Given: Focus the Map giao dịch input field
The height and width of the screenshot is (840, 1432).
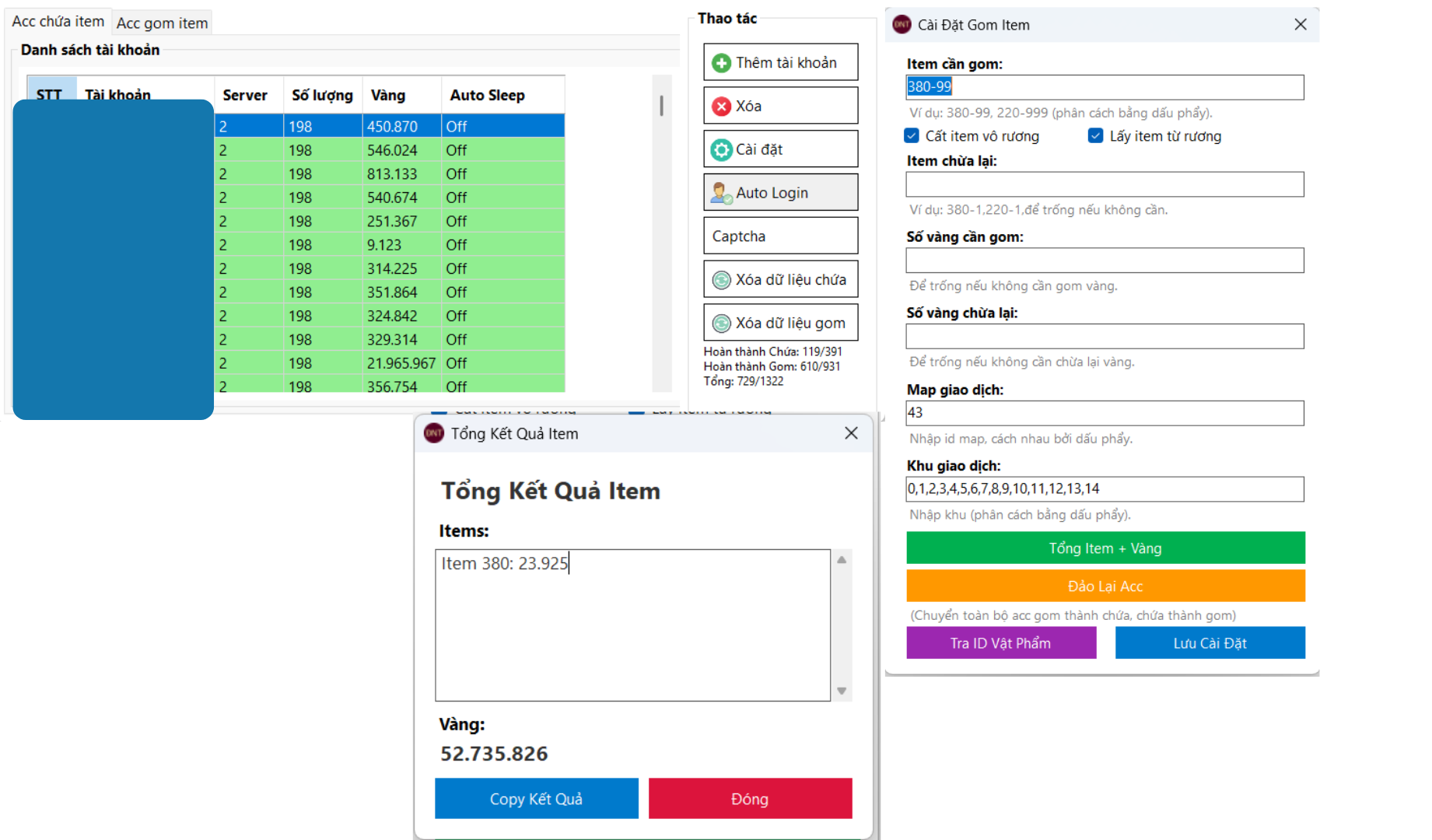Looking at the screenshot, I should [x=1105, y=413].
